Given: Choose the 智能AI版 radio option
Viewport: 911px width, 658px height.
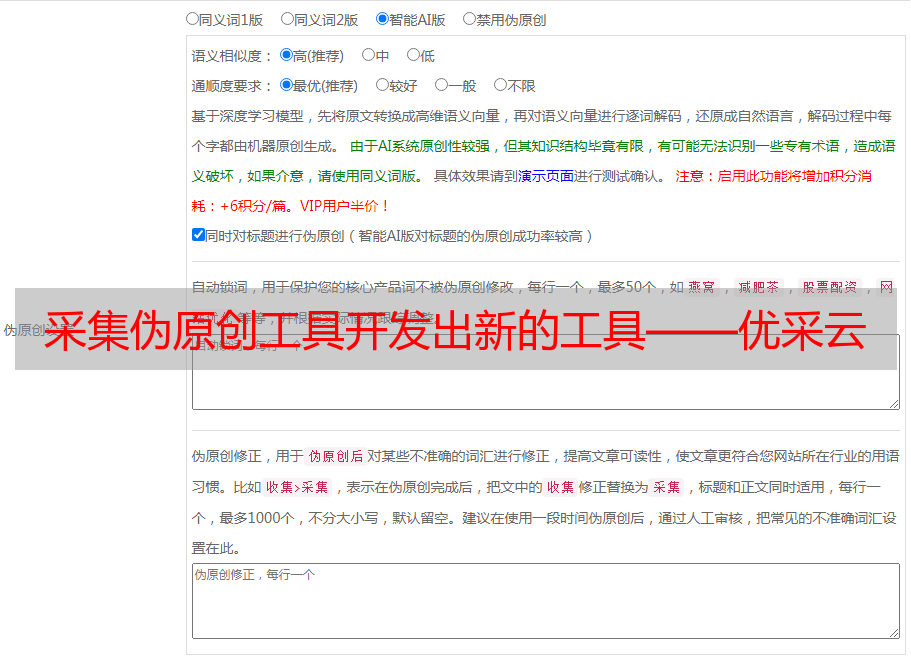Looking at the screenshot, I should (382, 19).
